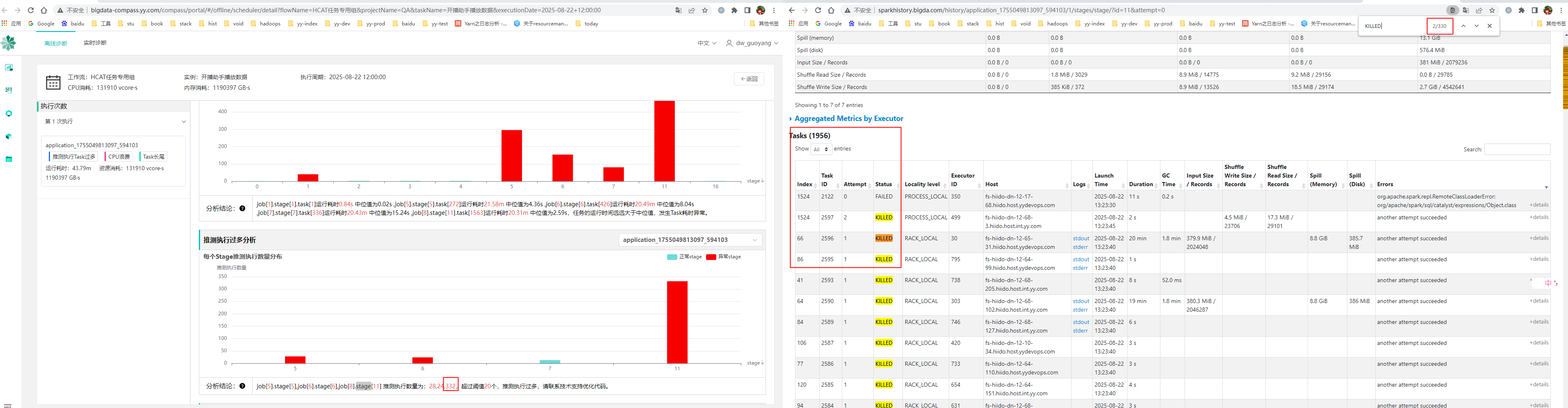Reload the bigdata-compass page in left browser

coord(30,10)
